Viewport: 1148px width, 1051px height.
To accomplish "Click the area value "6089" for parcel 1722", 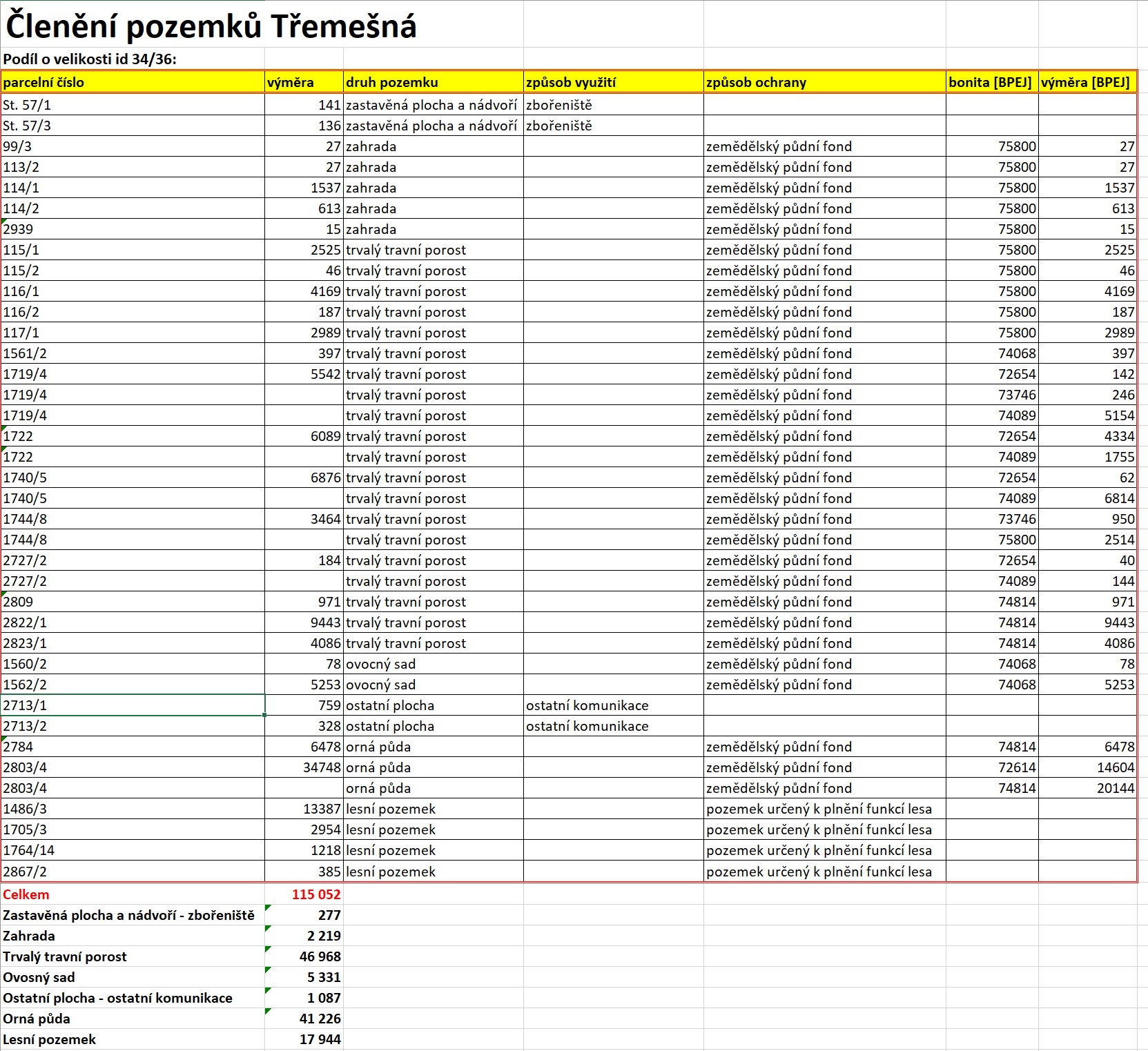I will pos(304,436).
